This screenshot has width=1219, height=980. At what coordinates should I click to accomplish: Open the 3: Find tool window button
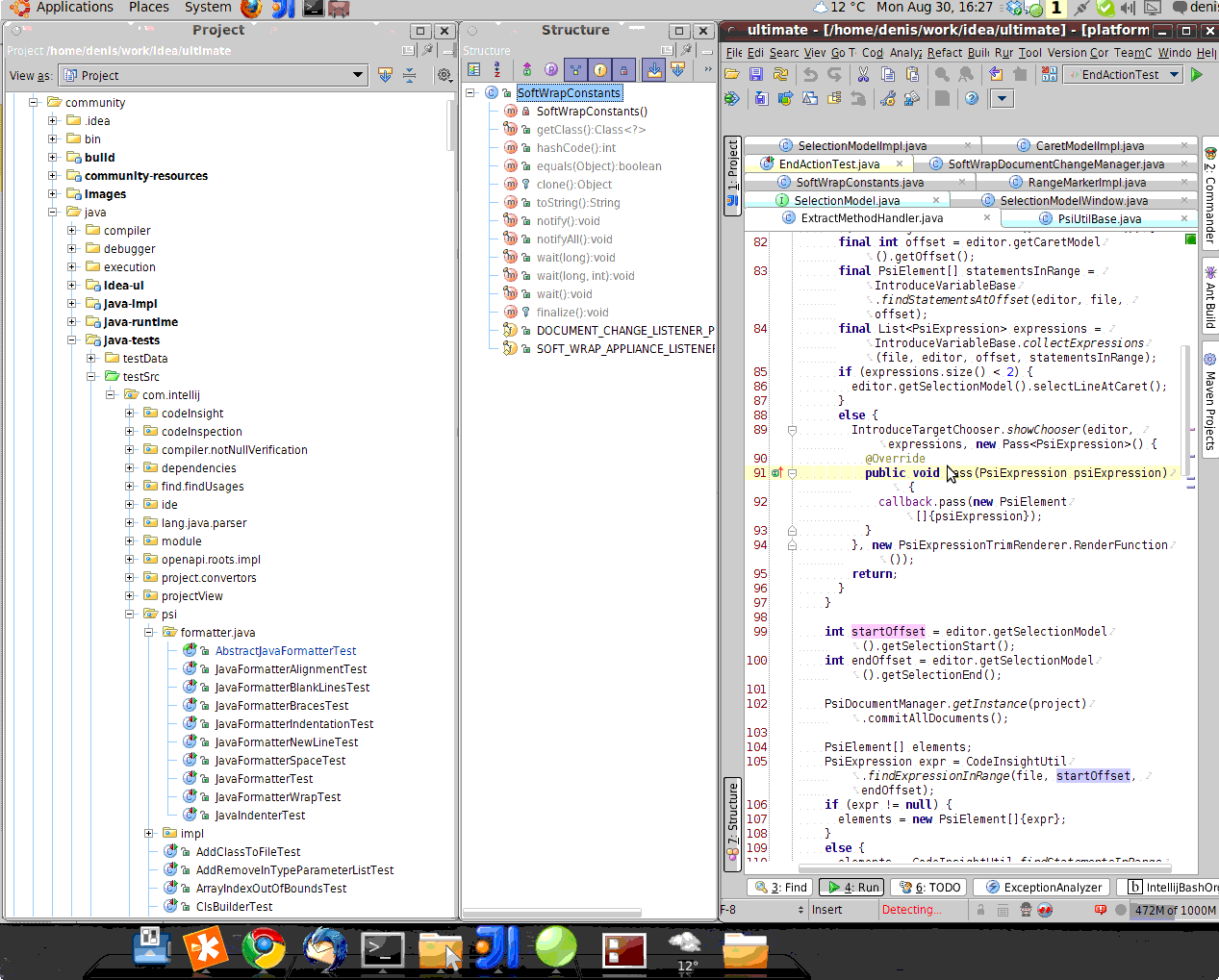780,887
